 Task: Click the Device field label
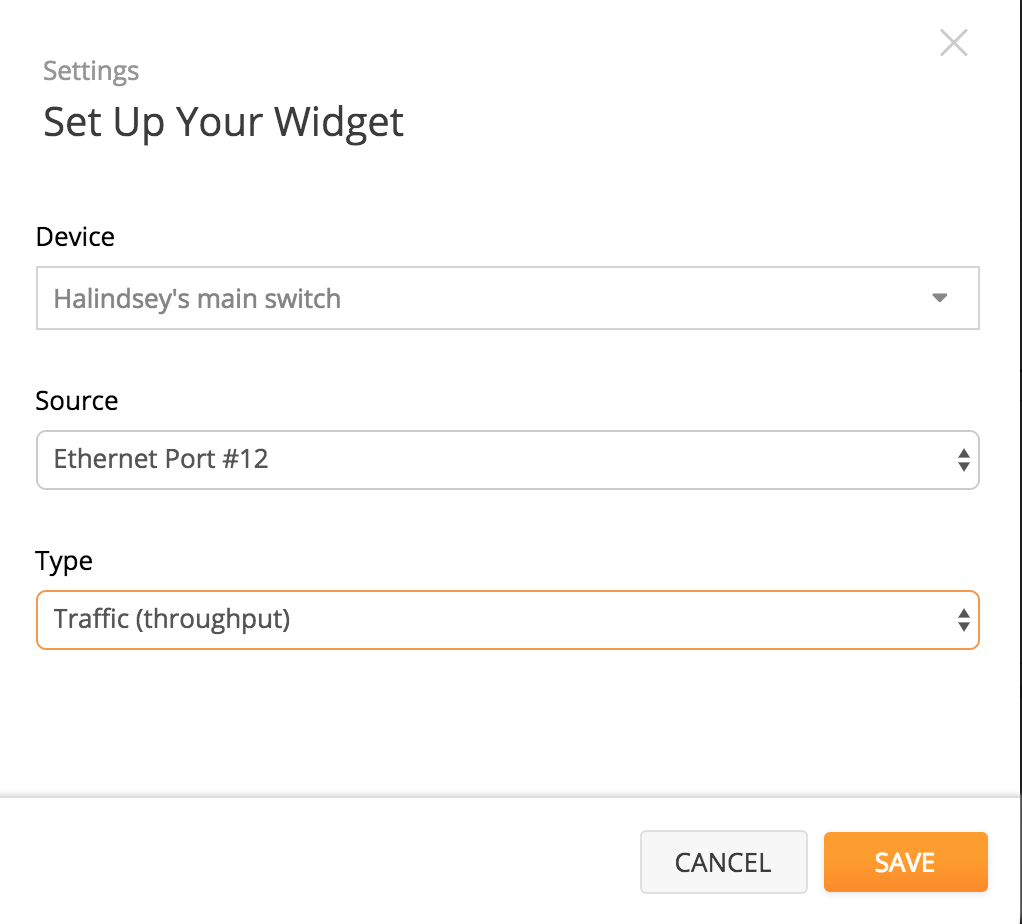[75, 237]
